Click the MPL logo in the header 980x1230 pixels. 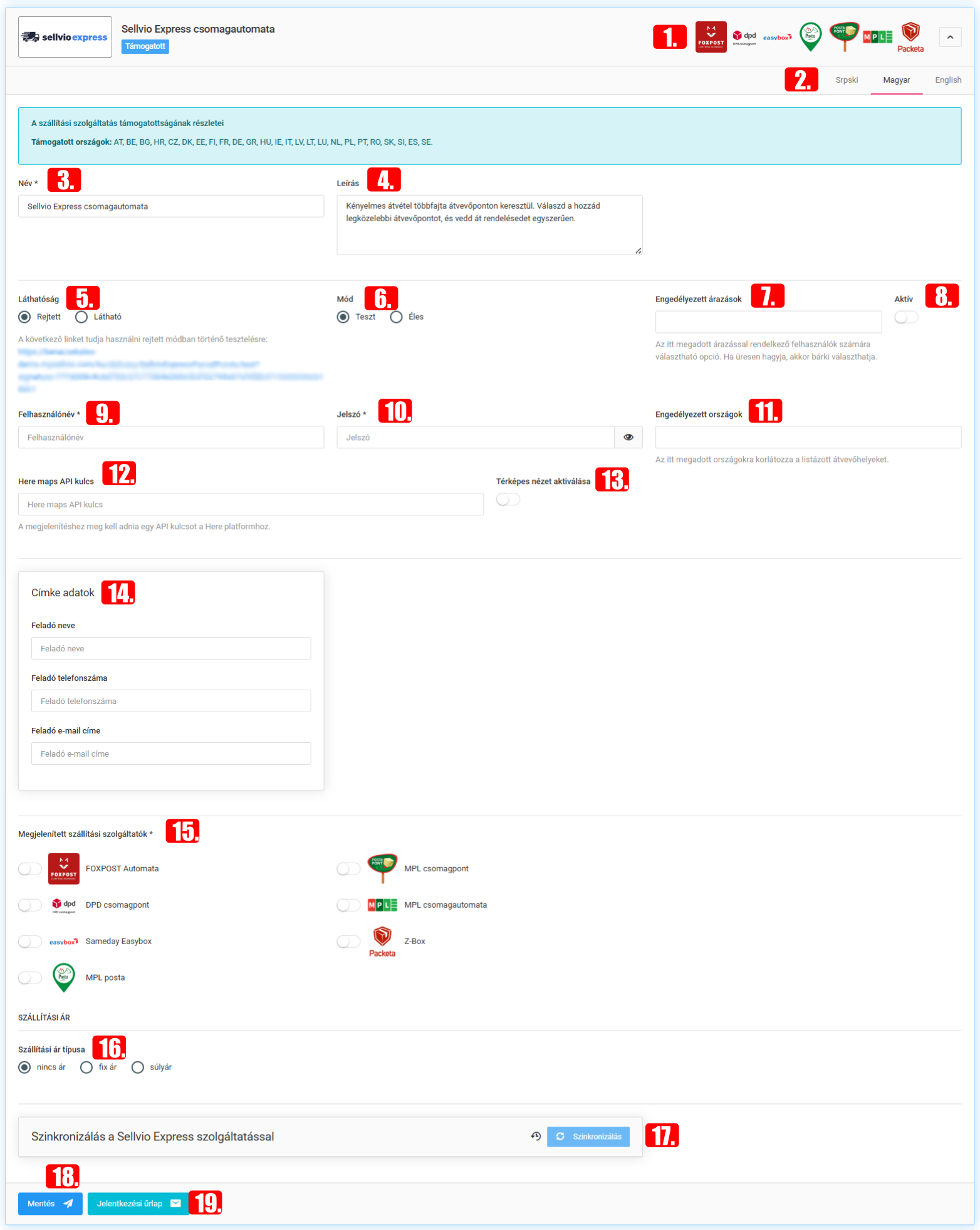pos(877,37)
